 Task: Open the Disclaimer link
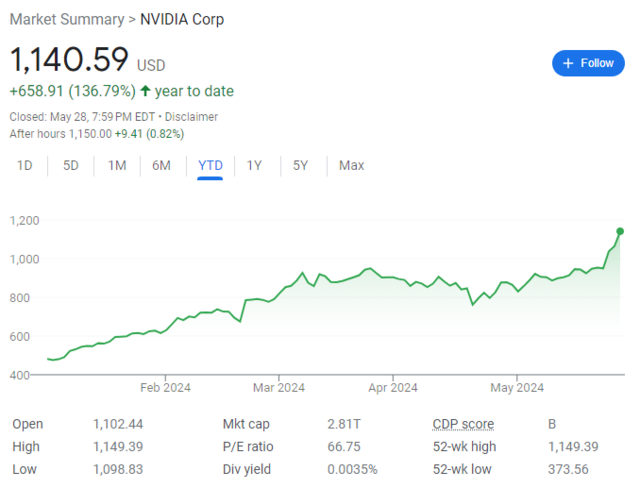(191, 117)
